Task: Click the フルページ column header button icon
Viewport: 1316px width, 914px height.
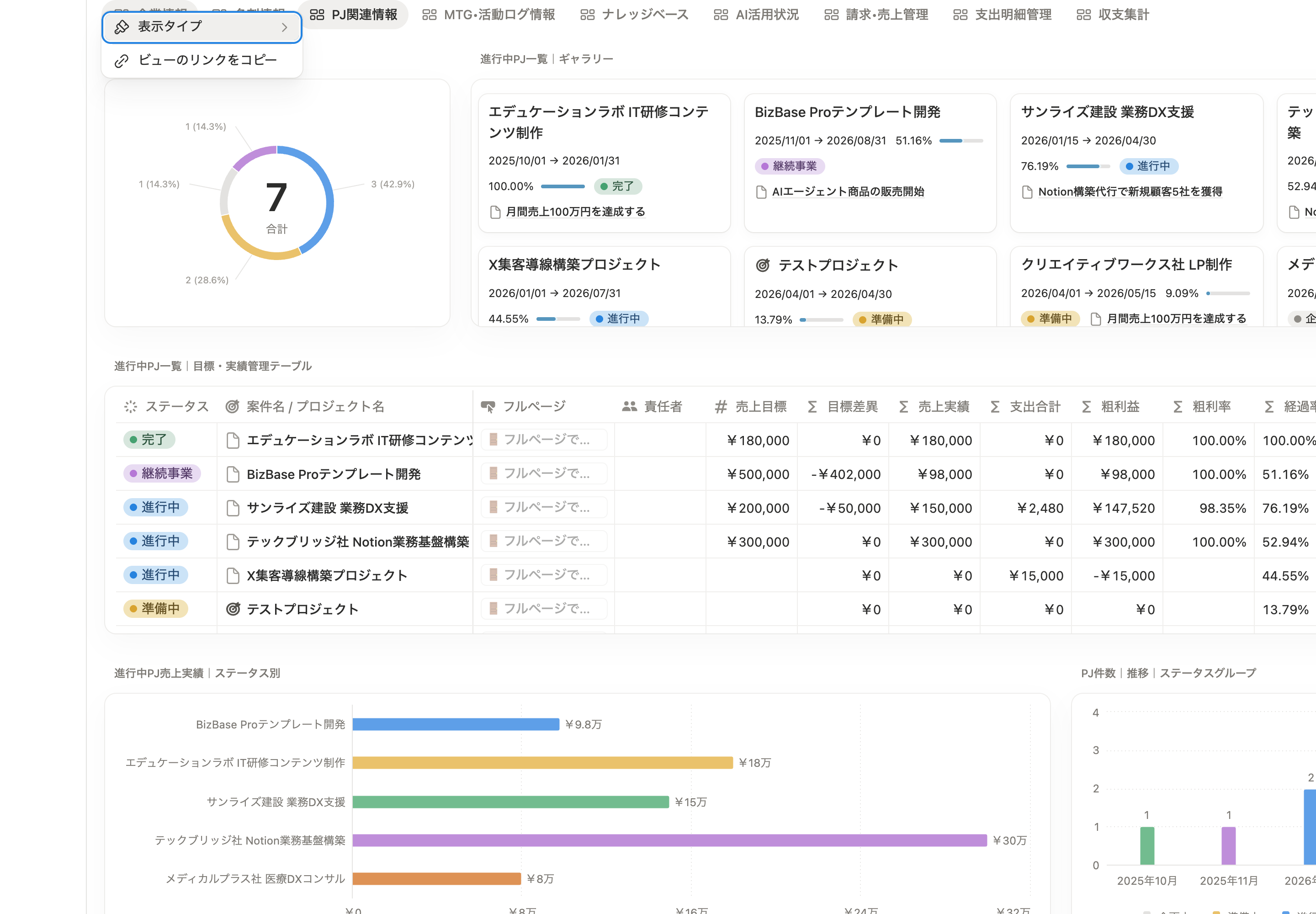Action: (488, 407)
